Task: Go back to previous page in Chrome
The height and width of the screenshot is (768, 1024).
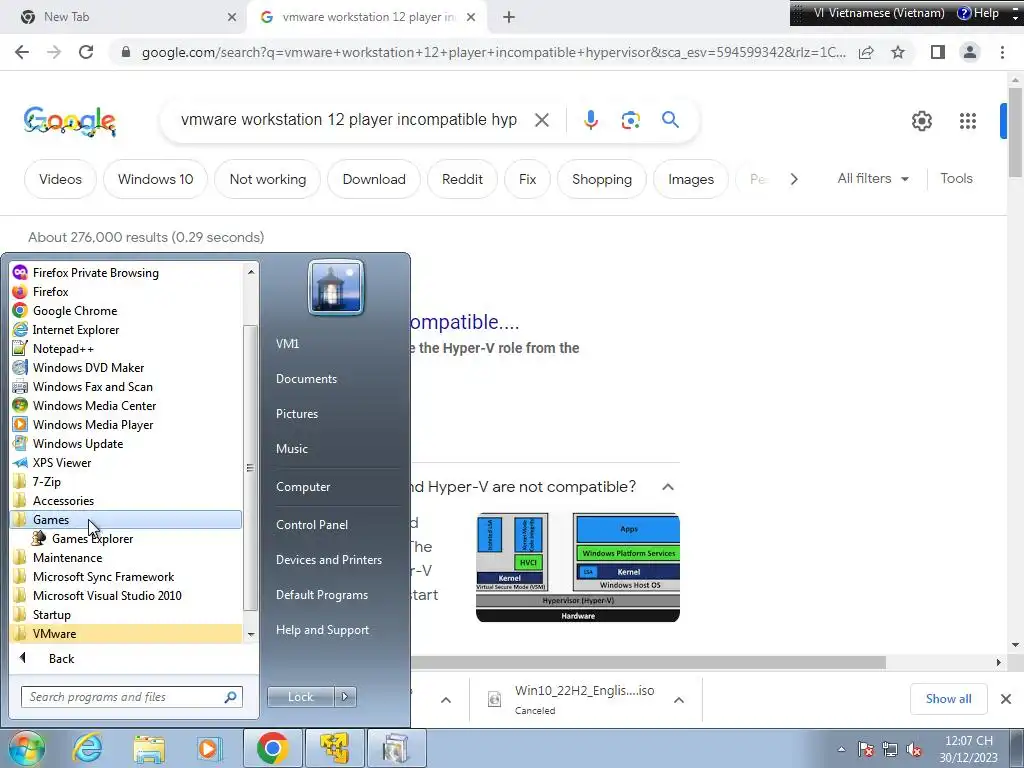Action: (x=22, y=52)
